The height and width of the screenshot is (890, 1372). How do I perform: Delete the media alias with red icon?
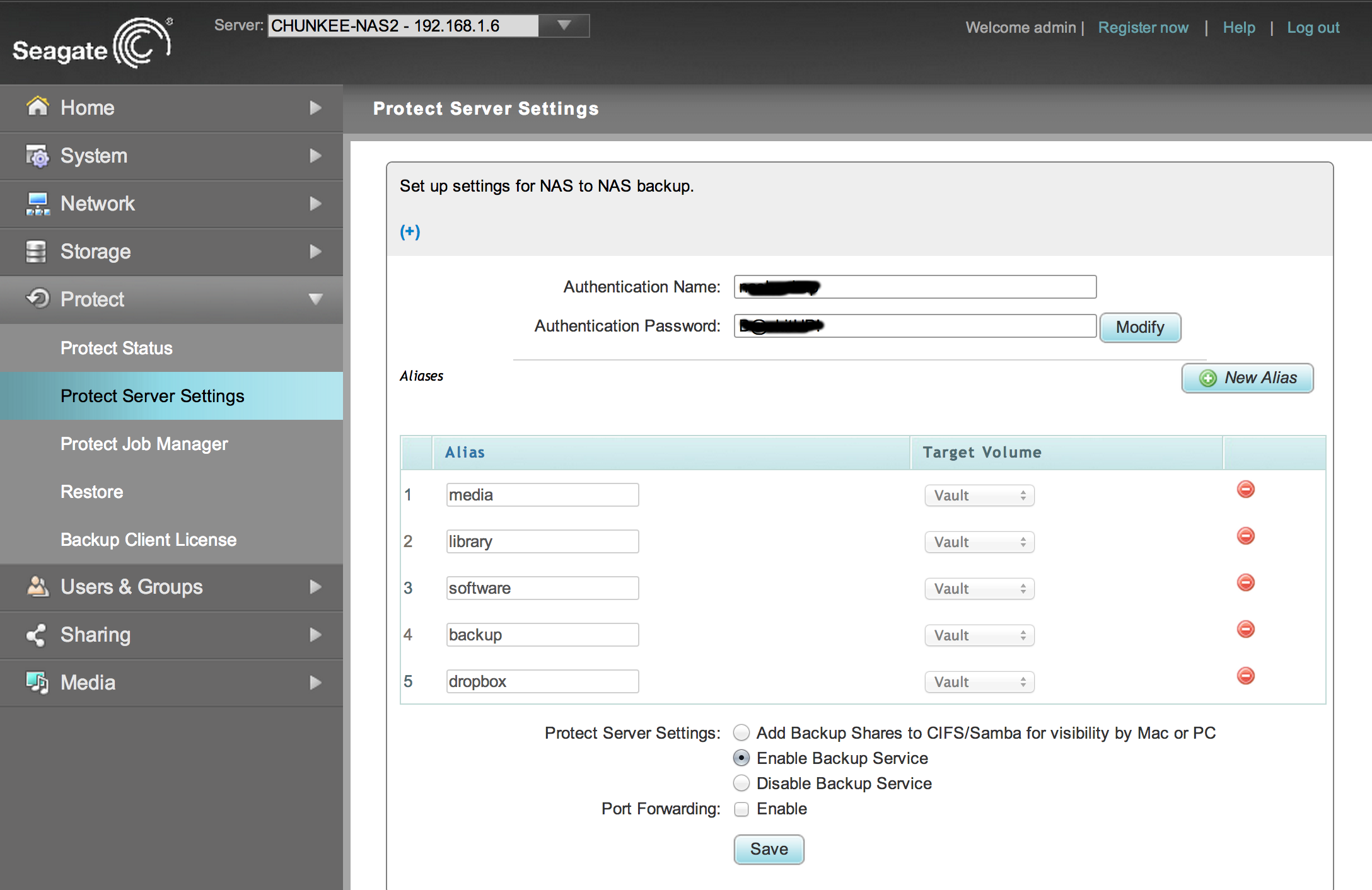pos(1245,490)
